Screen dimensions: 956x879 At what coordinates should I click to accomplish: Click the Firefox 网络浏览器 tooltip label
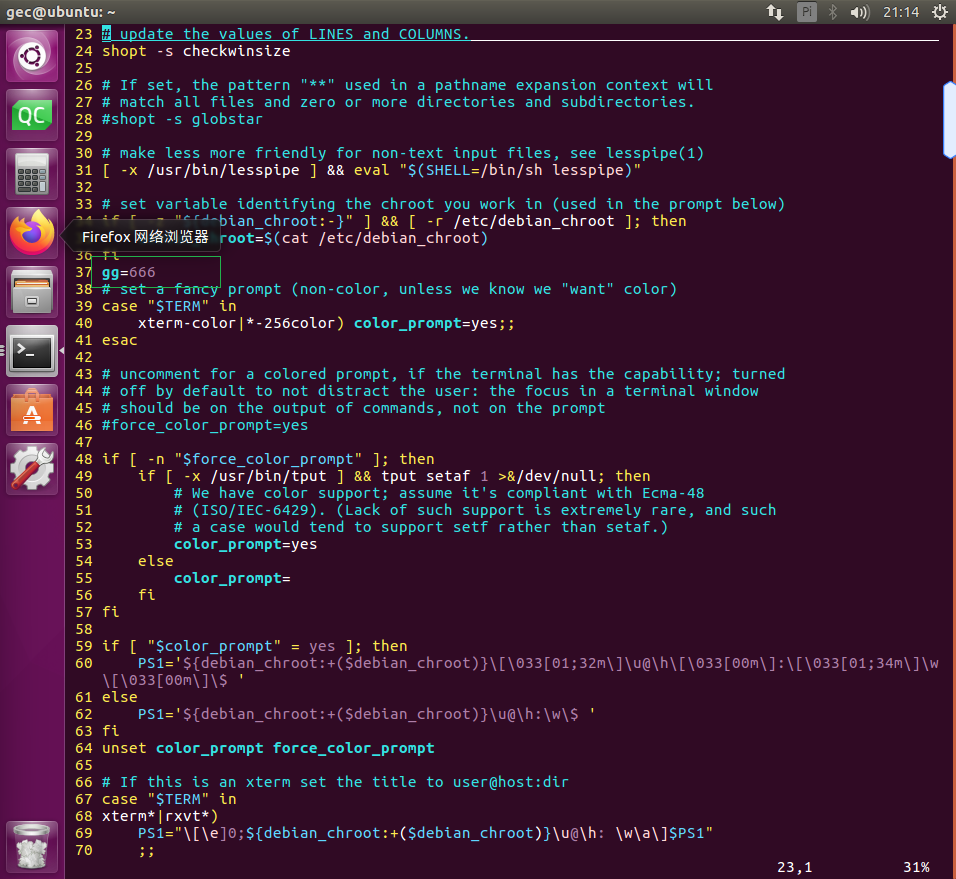pyautogui.click(x=145, y=237)
